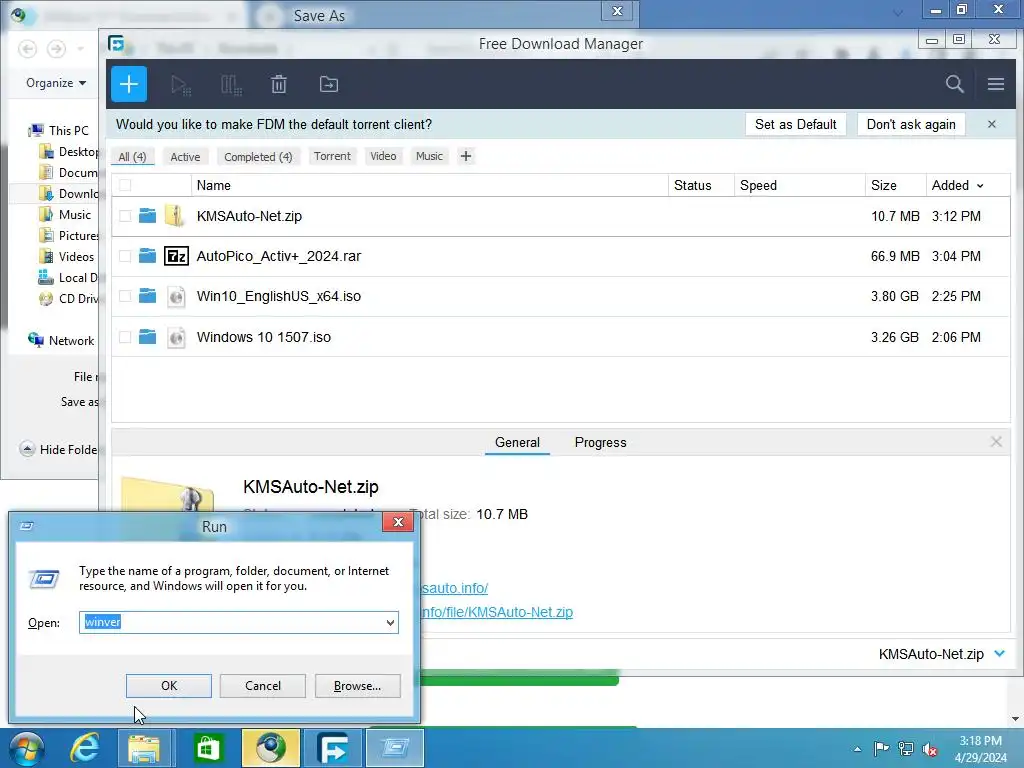Select the Torrent filter tab

click(332, 156)
